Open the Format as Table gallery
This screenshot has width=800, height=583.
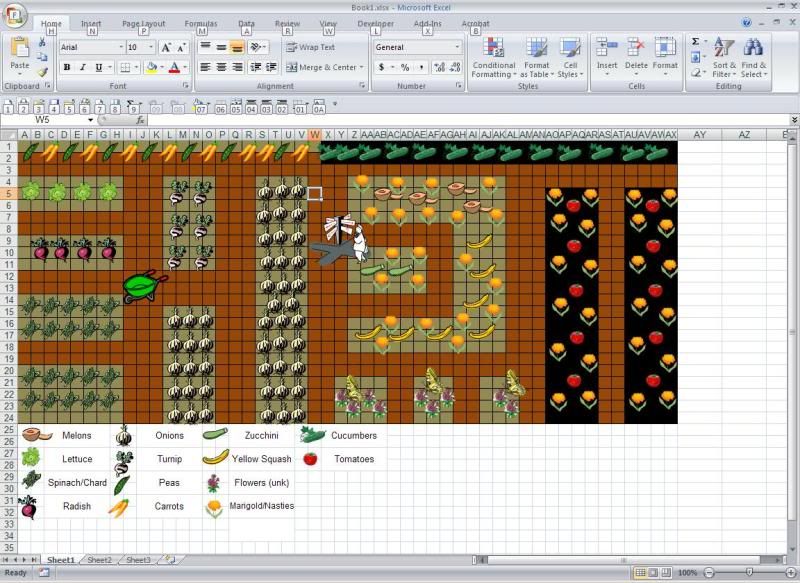pos(536,57)
